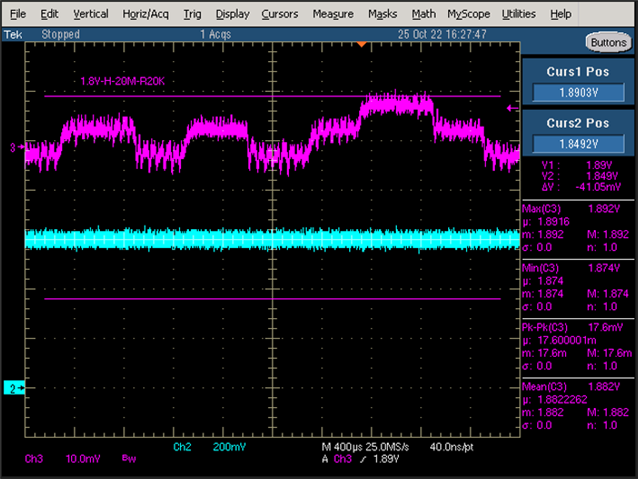Open the Cursors menu

click(280, 14)
